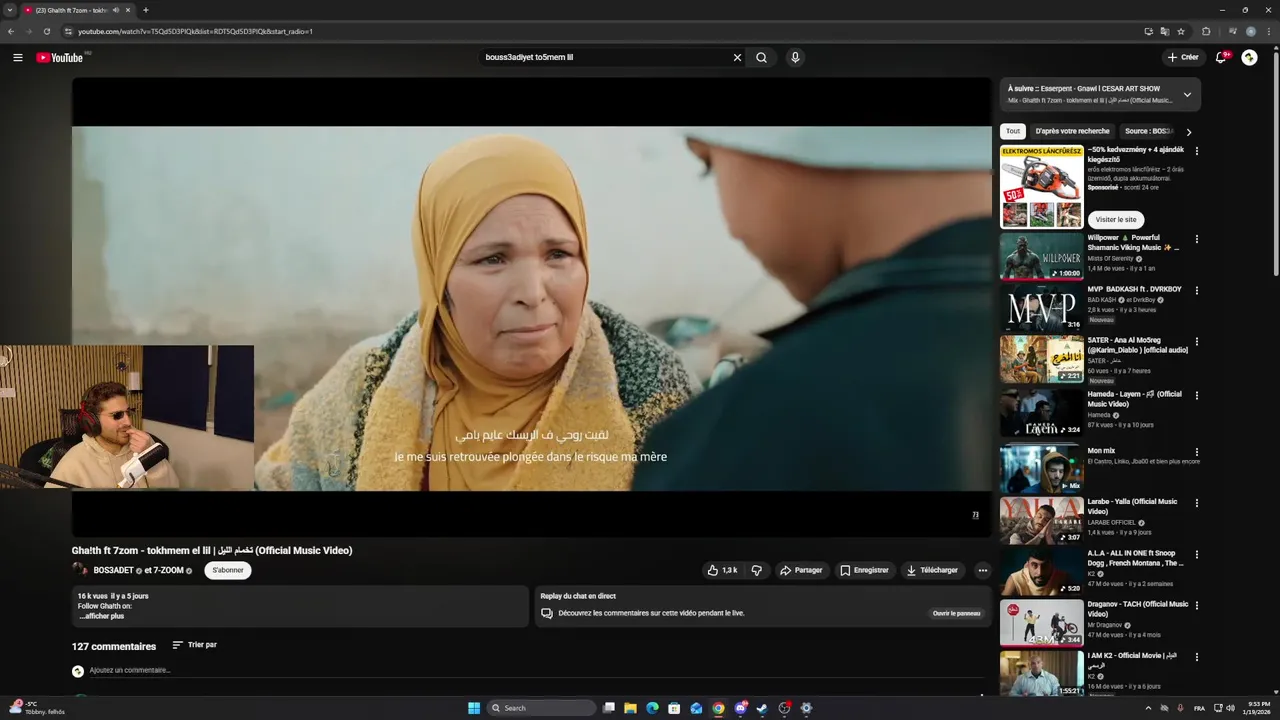Go back in Chrome
The height and width of the screenshot is (720, 1280).
[11, 31]
